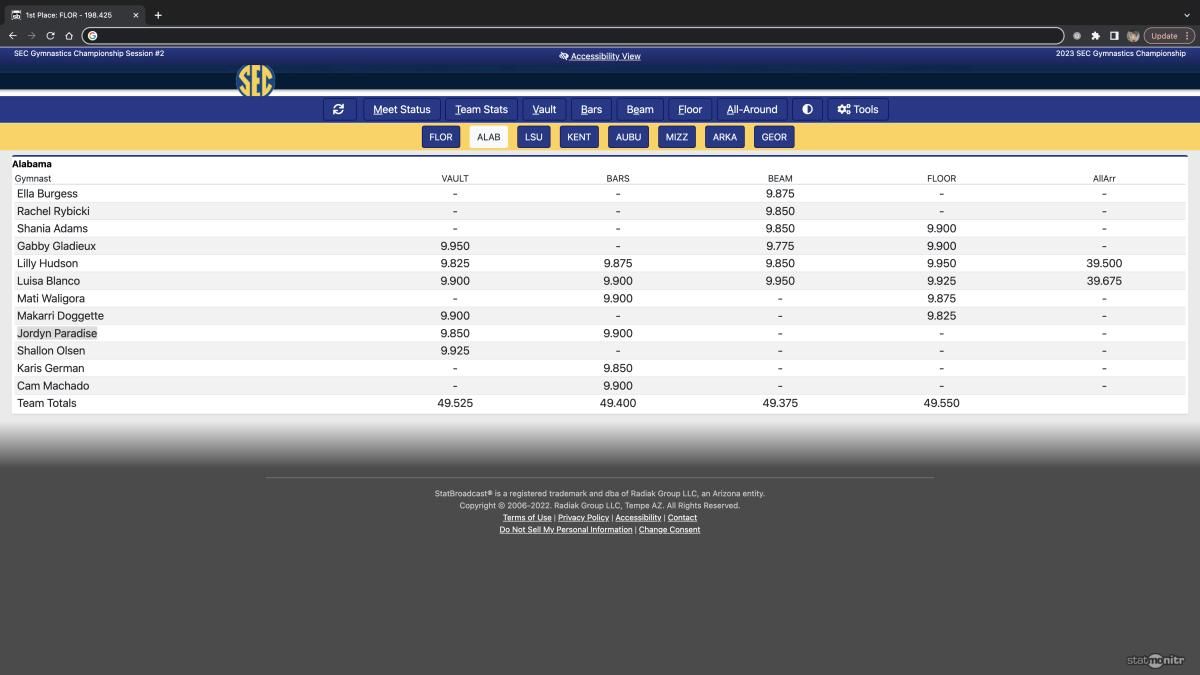1200x675 pixels.
Task: Select the FLOR team tab
Action: [441, 137]
